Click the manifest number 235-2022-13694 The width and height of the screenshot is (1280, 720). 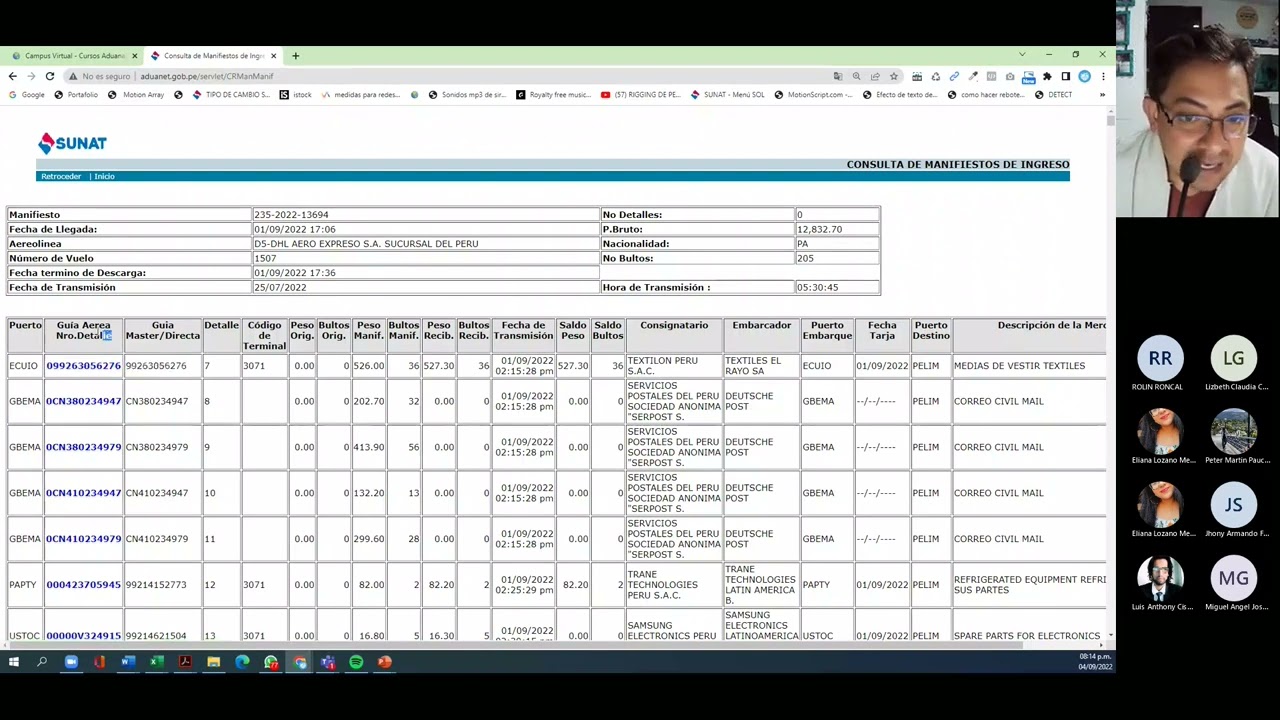291,215
